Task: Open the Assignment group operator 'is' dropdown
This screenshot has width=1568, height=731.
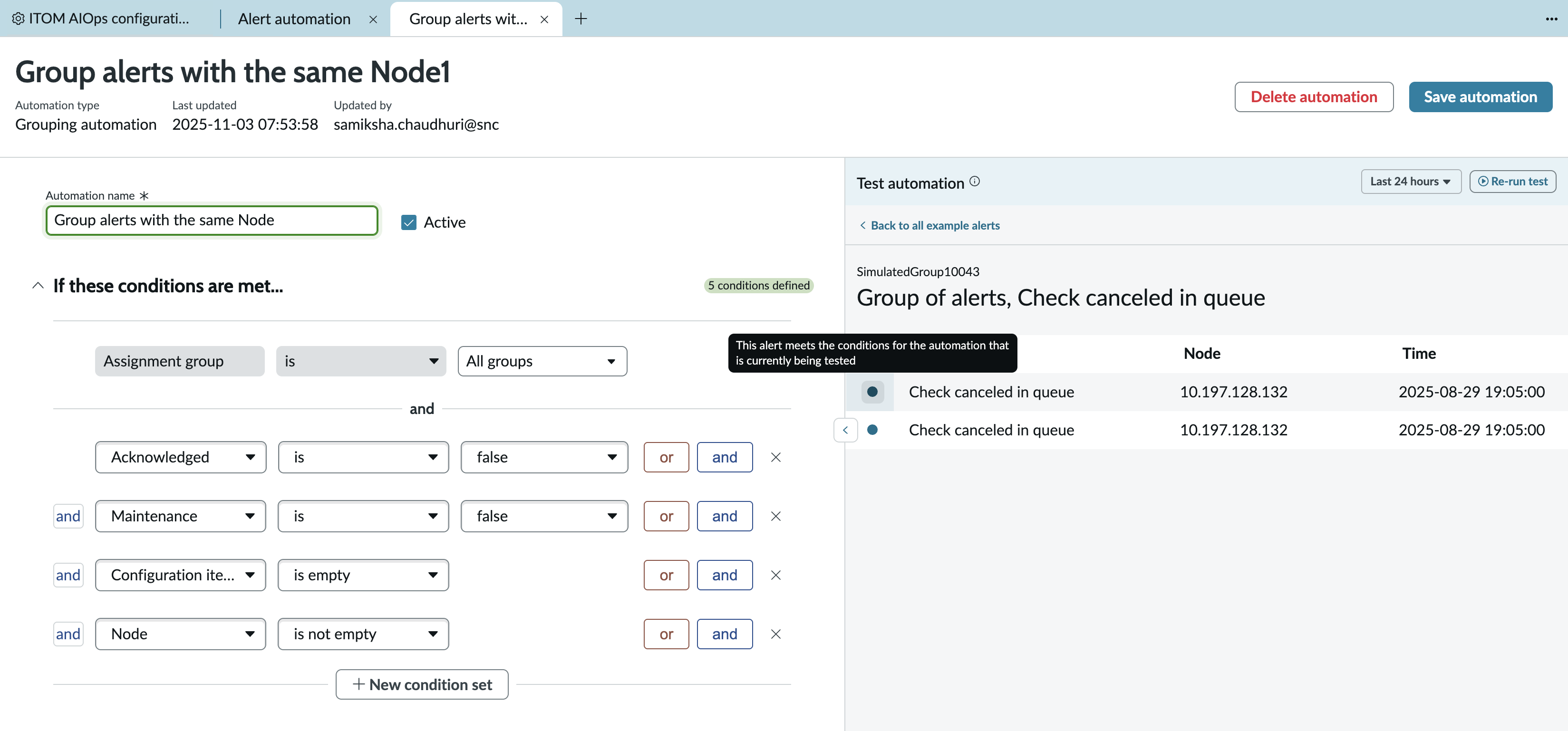Action: click(x=361, y=362)
